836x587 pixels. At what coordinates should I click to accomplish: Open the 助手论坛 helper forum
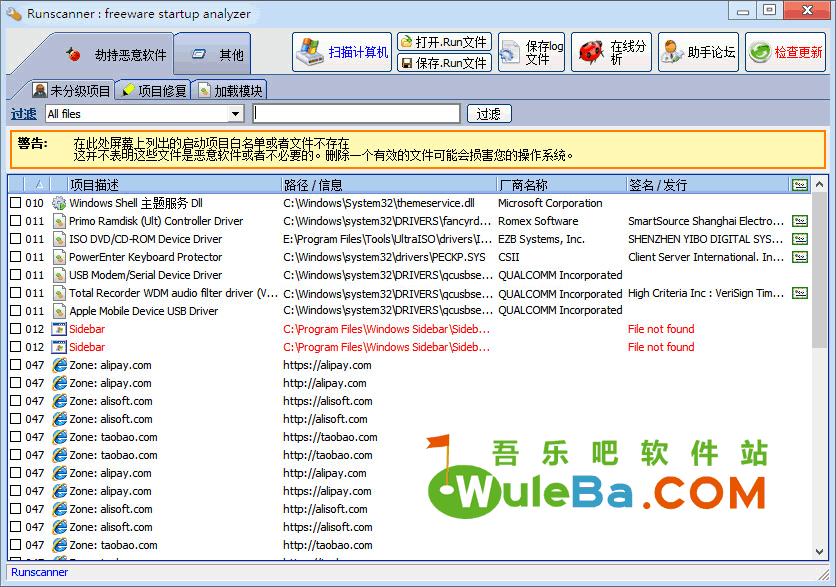point(698,52)
